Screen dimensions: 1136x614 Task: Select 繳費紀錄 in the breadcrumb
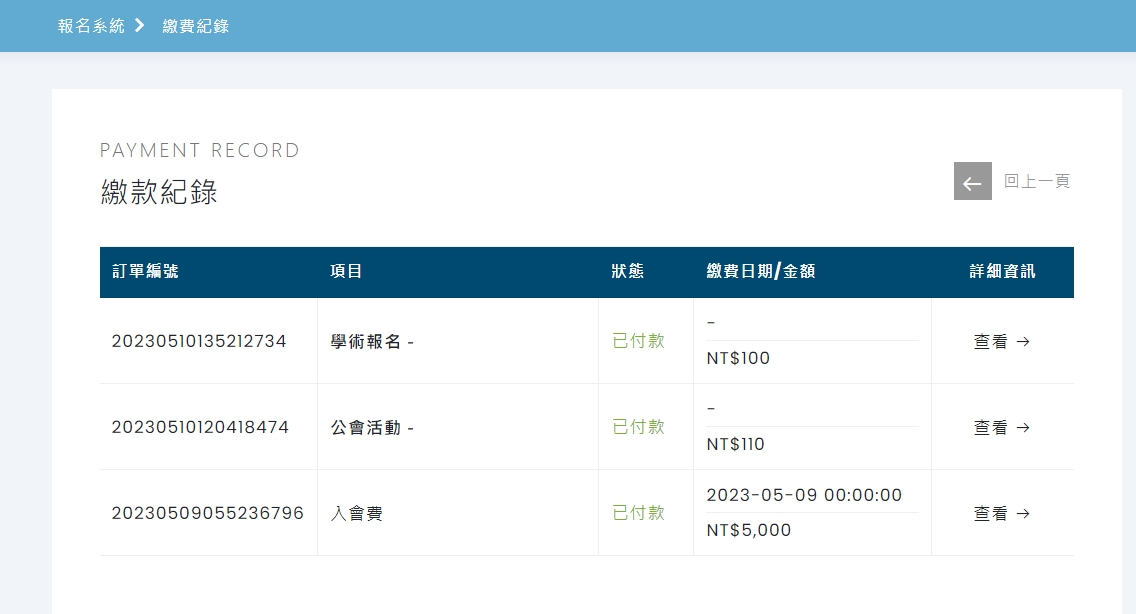[x=196, y=26]
